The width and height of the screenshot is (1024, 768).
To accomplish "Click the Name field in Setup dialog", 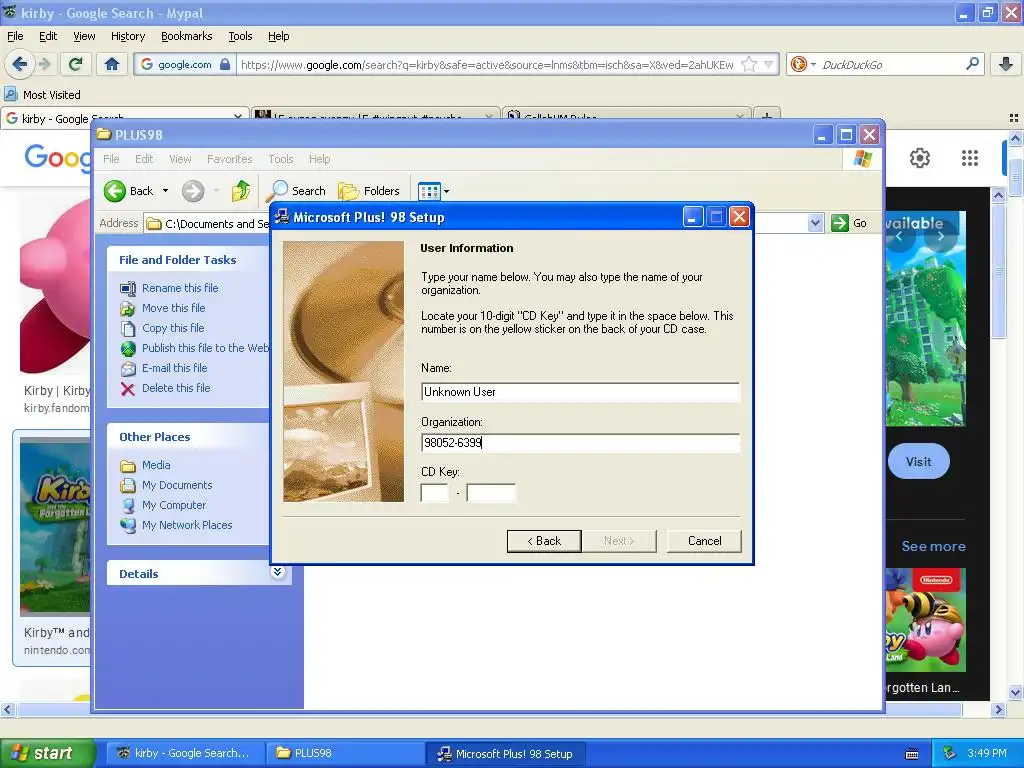I will [580, 392].
